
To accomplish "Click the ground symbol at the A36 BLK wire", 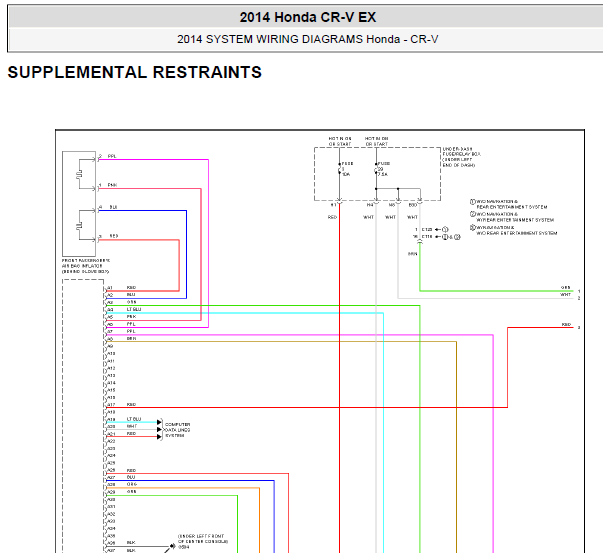I will pos(173,546).
